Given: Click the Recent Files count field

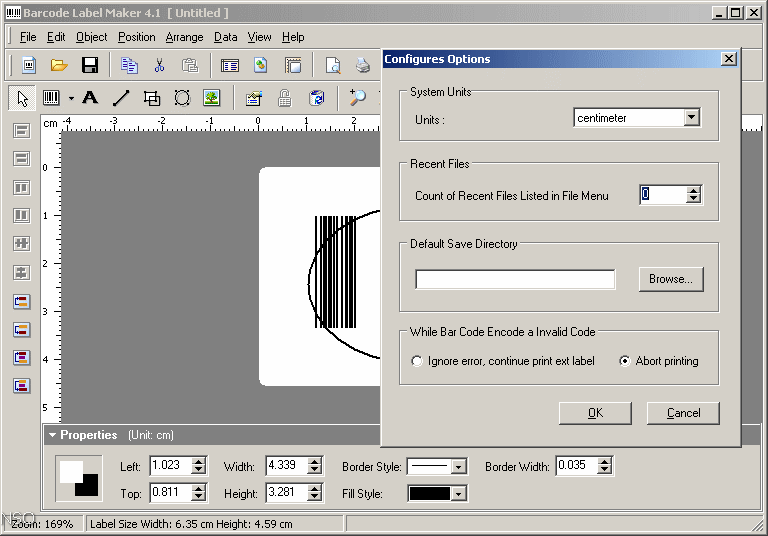Looking at the screenshot, I should tap(663, 195).
